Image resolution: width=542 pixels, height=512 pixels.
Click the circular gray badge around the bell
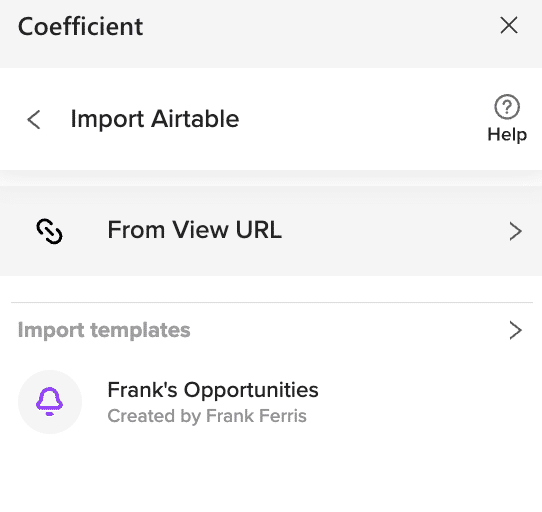coord(50,402)
